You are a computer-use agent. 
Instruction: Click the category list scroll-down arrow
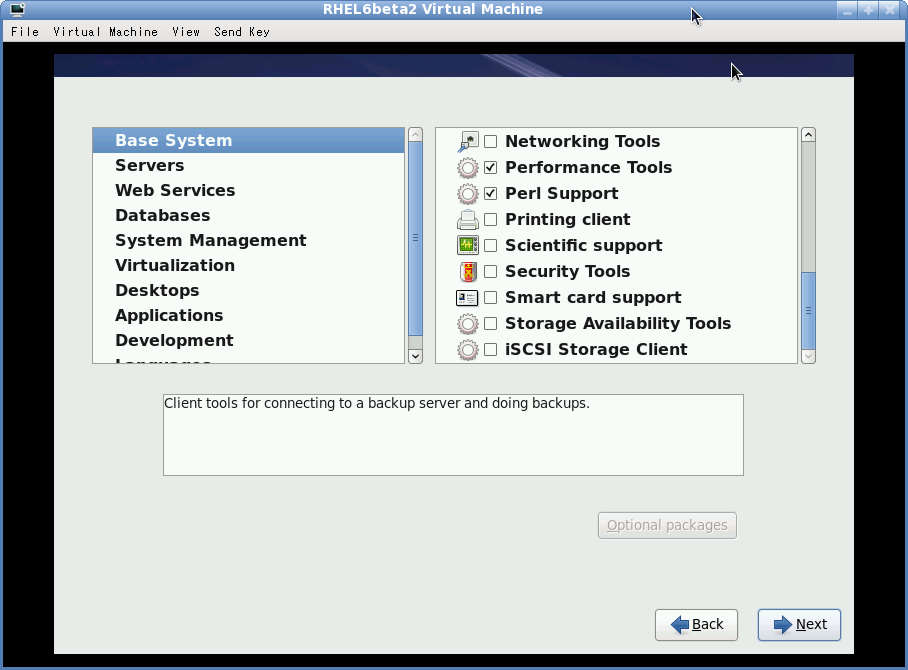(x=415, y=356)
